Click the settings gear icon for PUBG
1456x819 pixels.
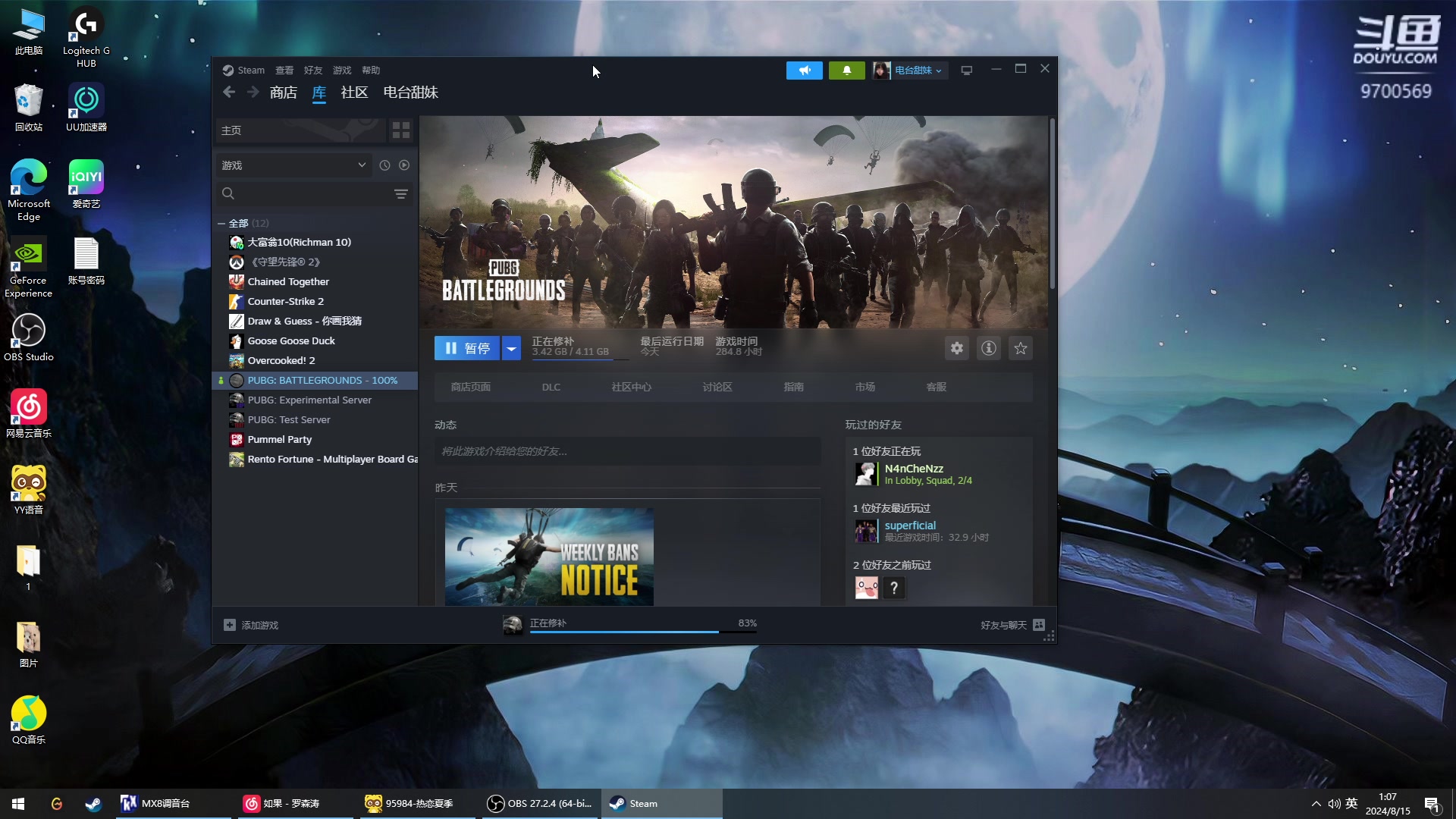pyautogui.click(x=957, y=348)
